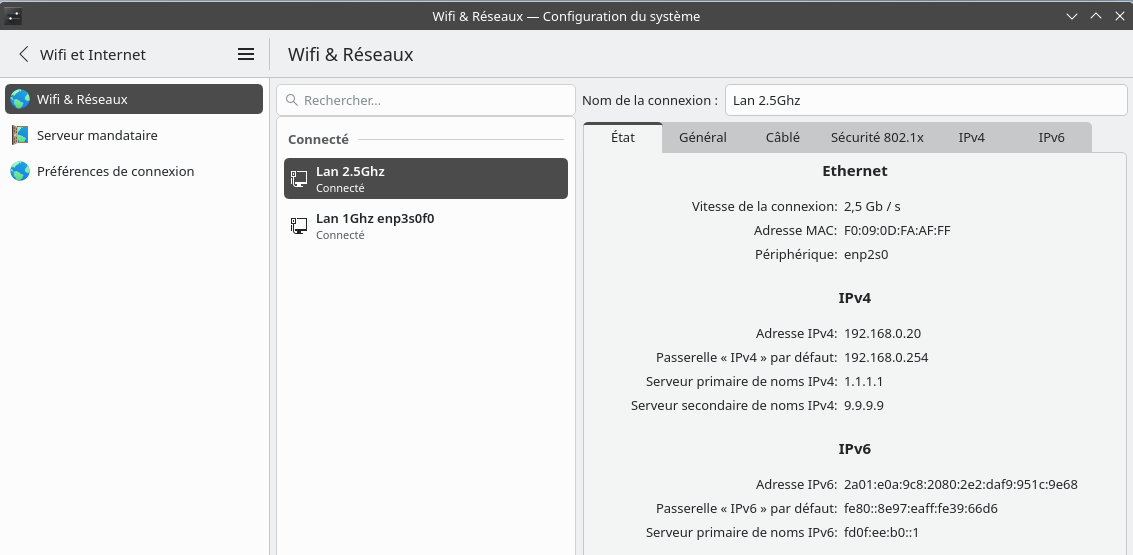Image resolution: width=1133 pixels, height=555 pixels.
Task: Switch to the Général tab
Action: pos(702,137)
